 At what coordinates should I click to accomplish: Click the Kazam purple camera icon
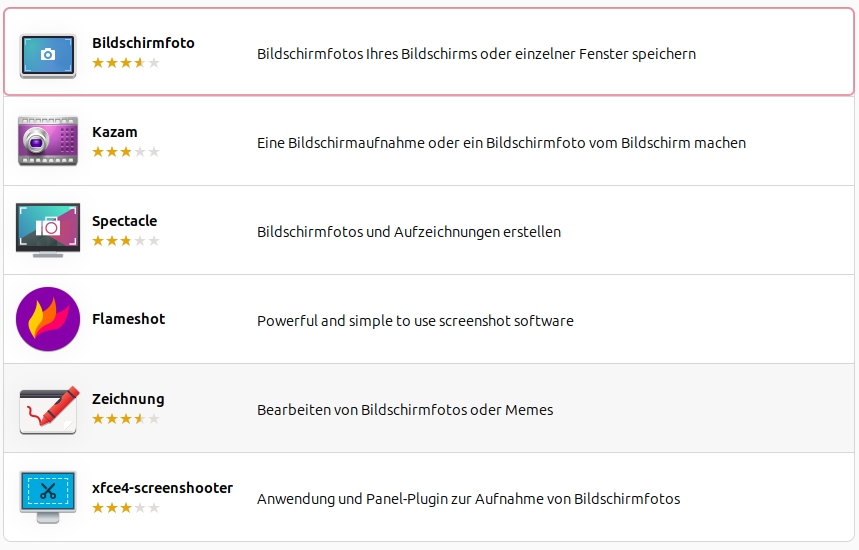click(48, 141)
